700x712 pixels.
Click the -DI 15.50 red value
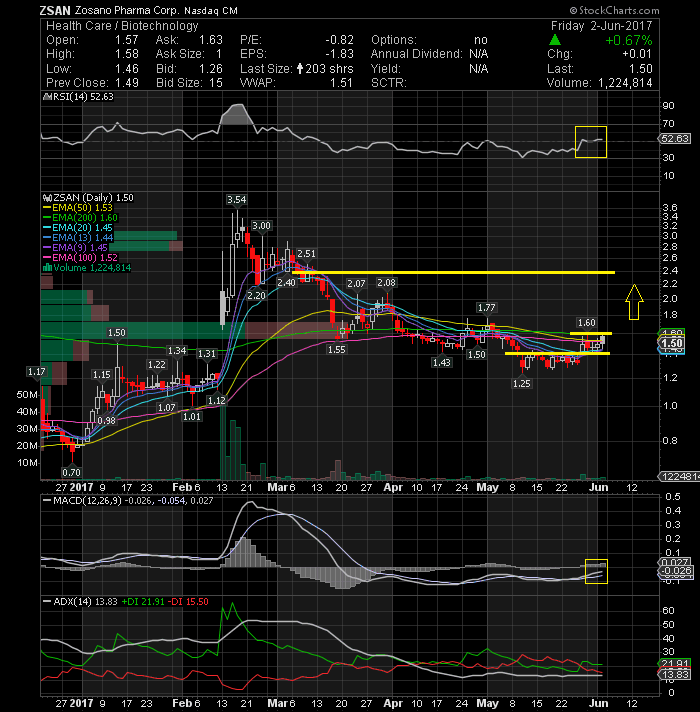point(188,602)
